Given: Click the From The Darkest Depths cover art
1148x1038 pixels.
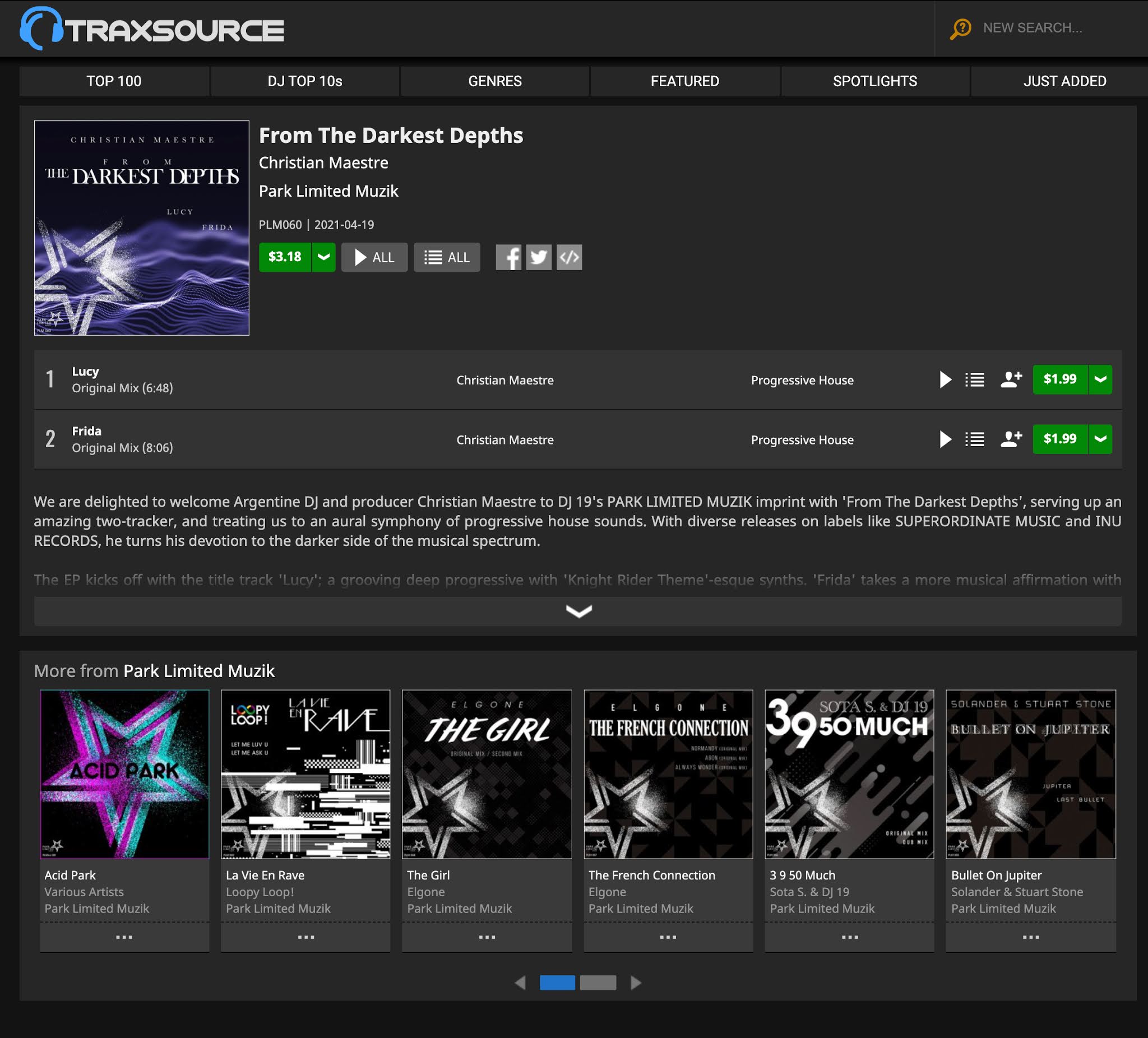Looking at the screenshot, I should [x=142, y=228].
